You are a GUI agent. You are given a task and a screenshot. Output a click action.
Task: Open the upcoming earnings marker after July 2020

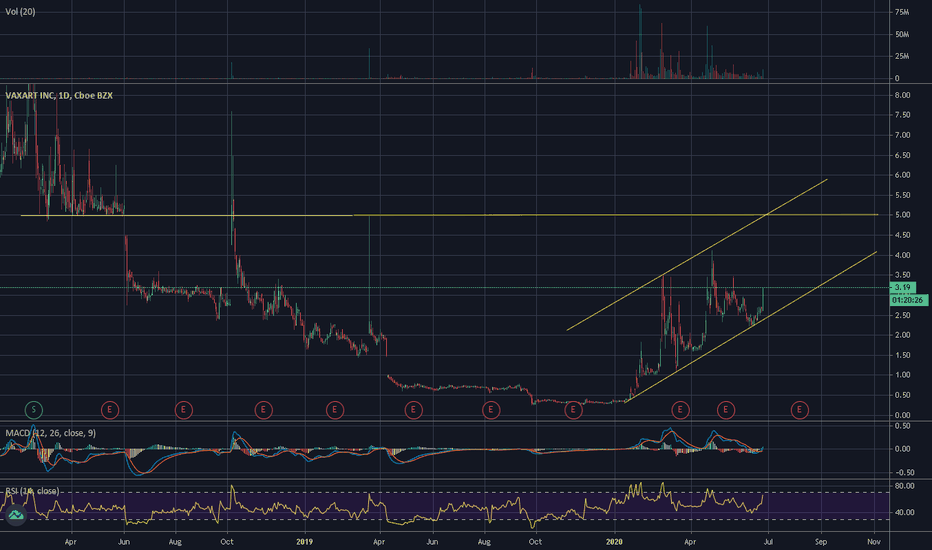click(x=799, y=410)
